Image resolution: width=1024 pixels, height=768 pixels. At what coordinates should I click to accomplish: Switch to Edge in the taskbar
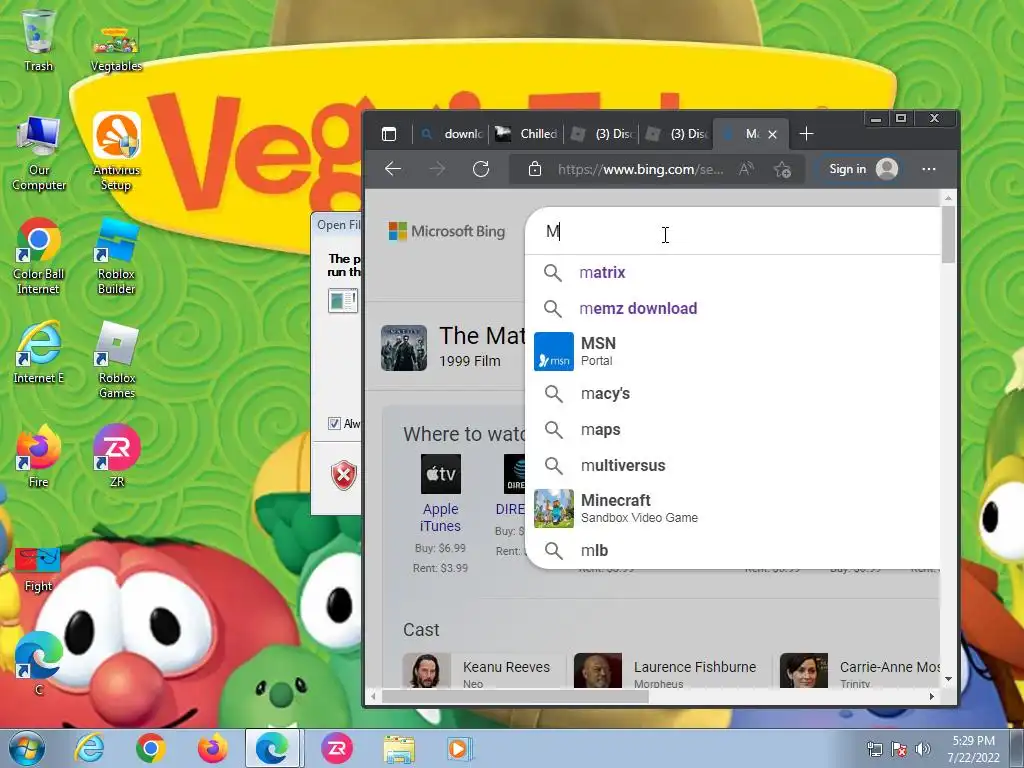click(273, 748)
